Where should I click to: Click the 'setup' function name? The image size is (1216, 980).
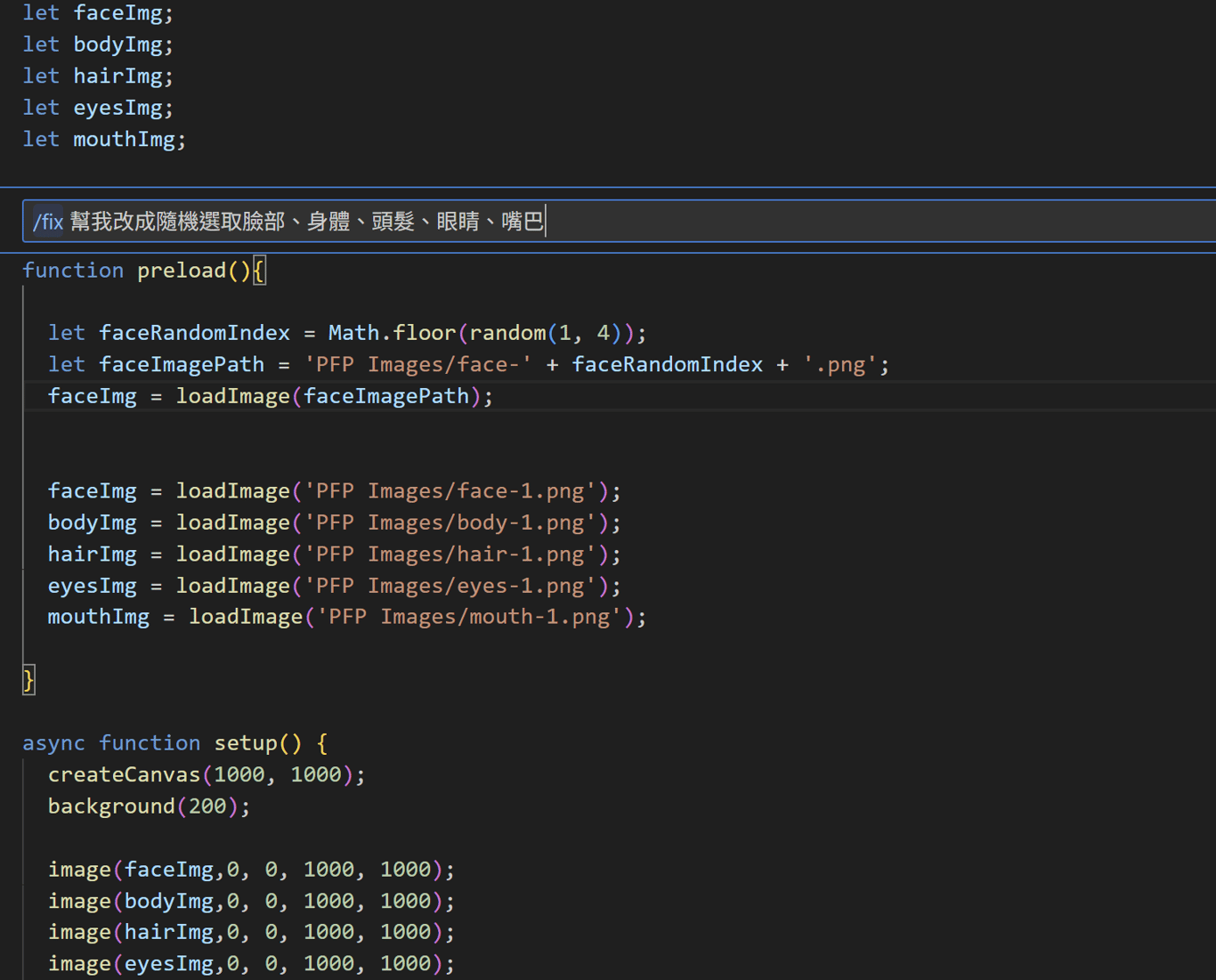tap(246, 743)
